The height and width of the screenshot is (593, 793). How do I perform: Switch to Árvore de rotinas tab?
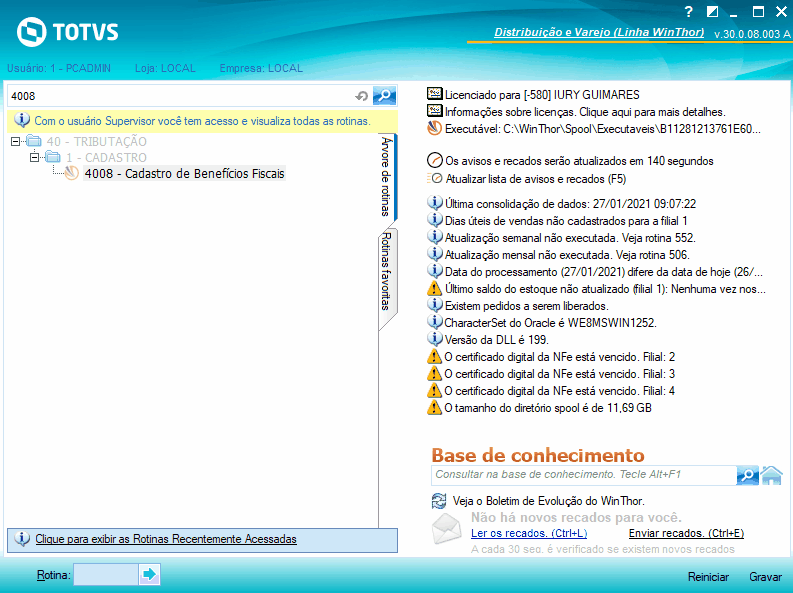387,177
